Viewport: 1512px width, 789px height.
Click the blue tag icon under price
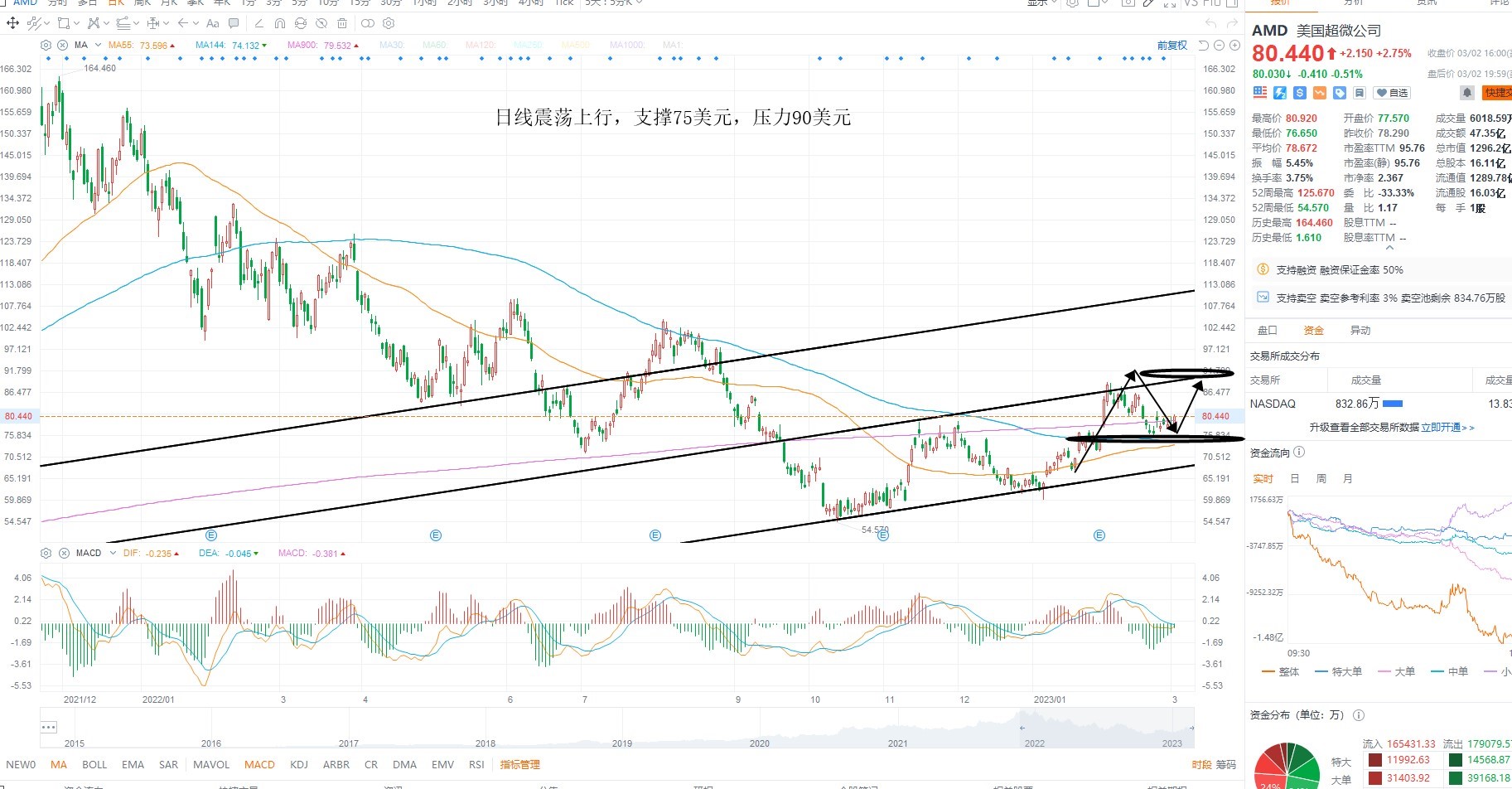pyautogui.click(x=1340, y=93)
